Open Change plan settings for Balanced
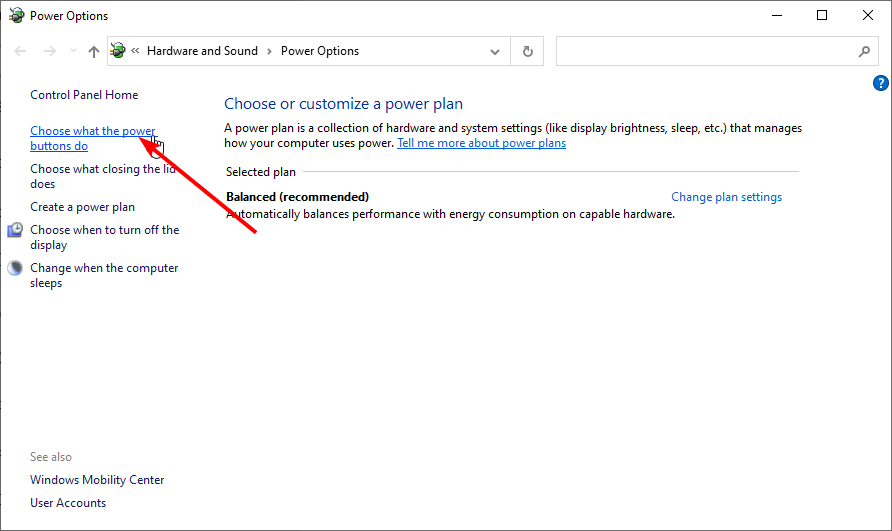 click(726, 197)
